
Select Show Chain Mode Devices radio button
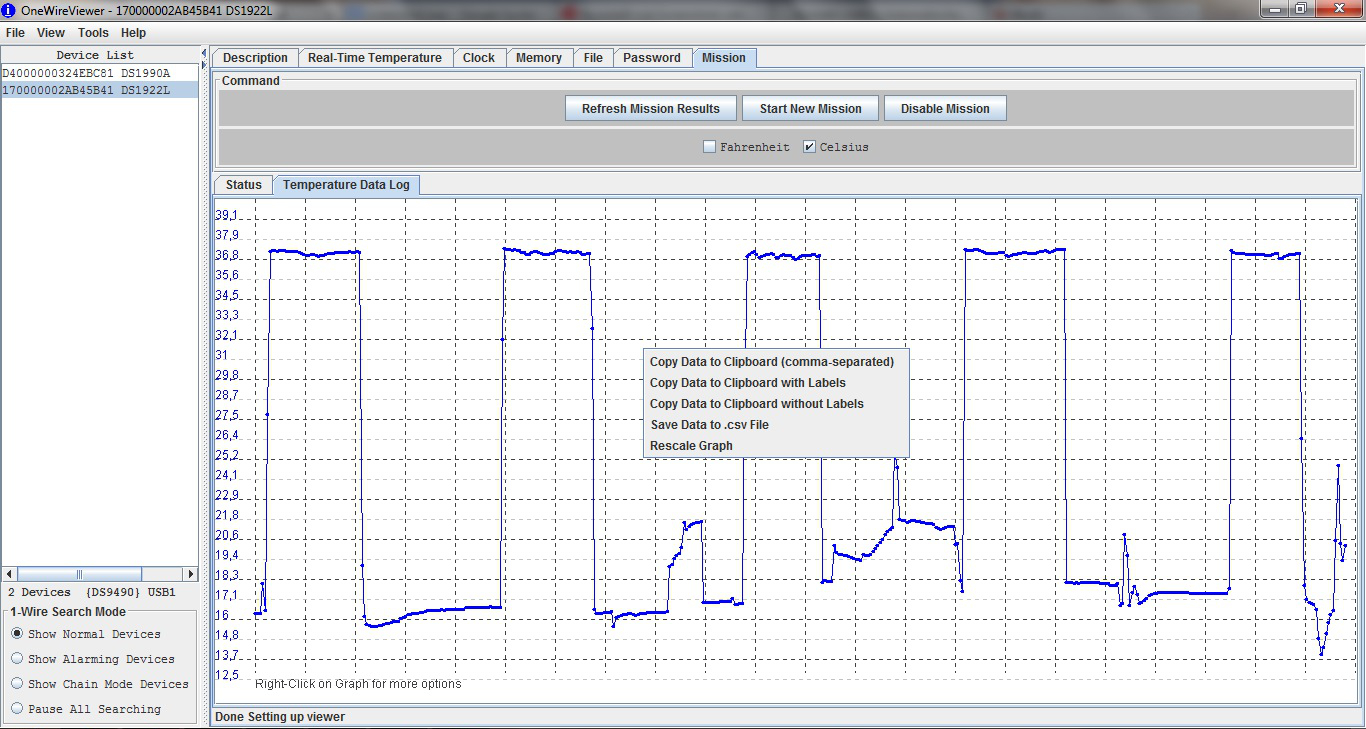tap(17, 684)
